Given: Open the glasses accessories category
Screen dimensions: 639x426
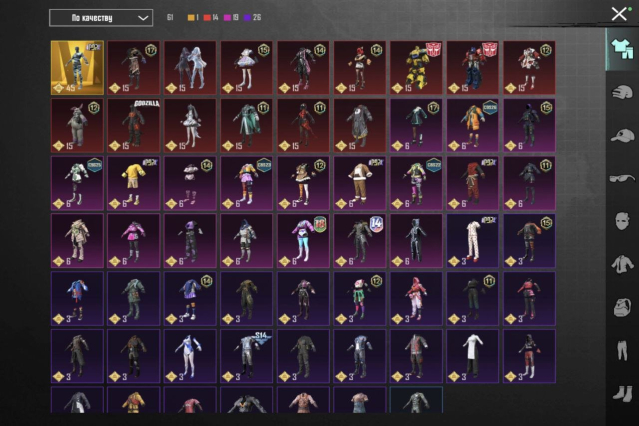Looking at the screenshot, I should pyautogui.click(x=620, y=179).
